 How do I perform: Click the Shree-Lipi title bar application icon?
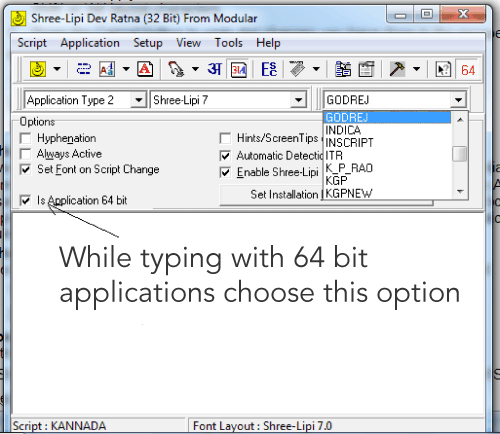coord(18,19)
